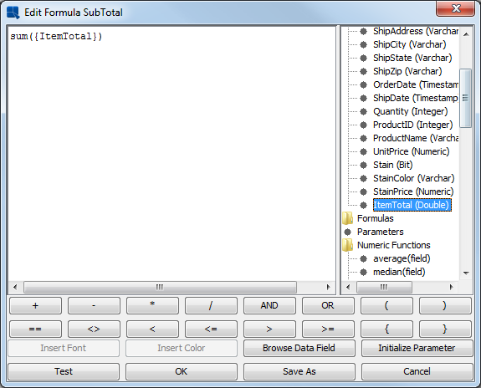This screenshot has width=481, height=388.
Task: Click the field list vertical scrollbar thumb
Action: [x=465, y=98]
